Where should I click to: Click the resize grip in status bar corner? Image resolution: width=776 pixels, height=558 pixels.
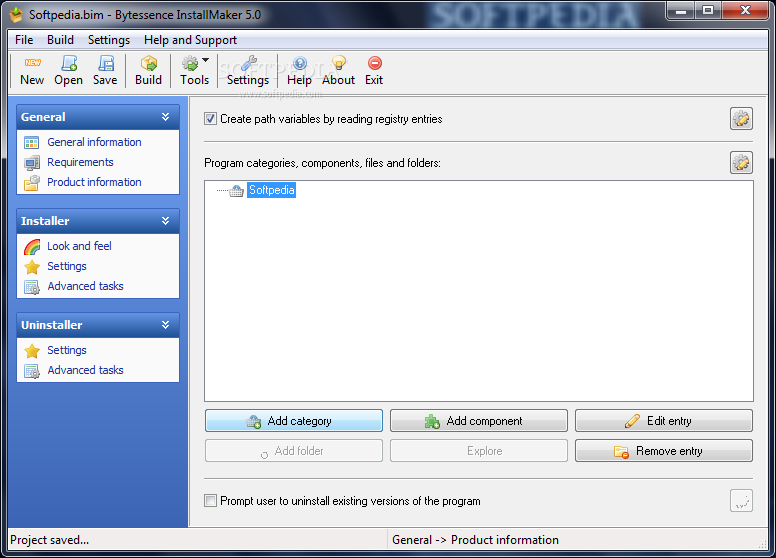coord(762,544)
